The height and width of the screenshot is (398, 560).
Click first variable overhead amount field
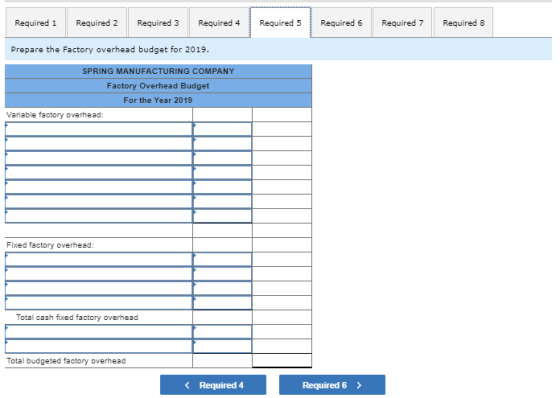tap(222, 129)
